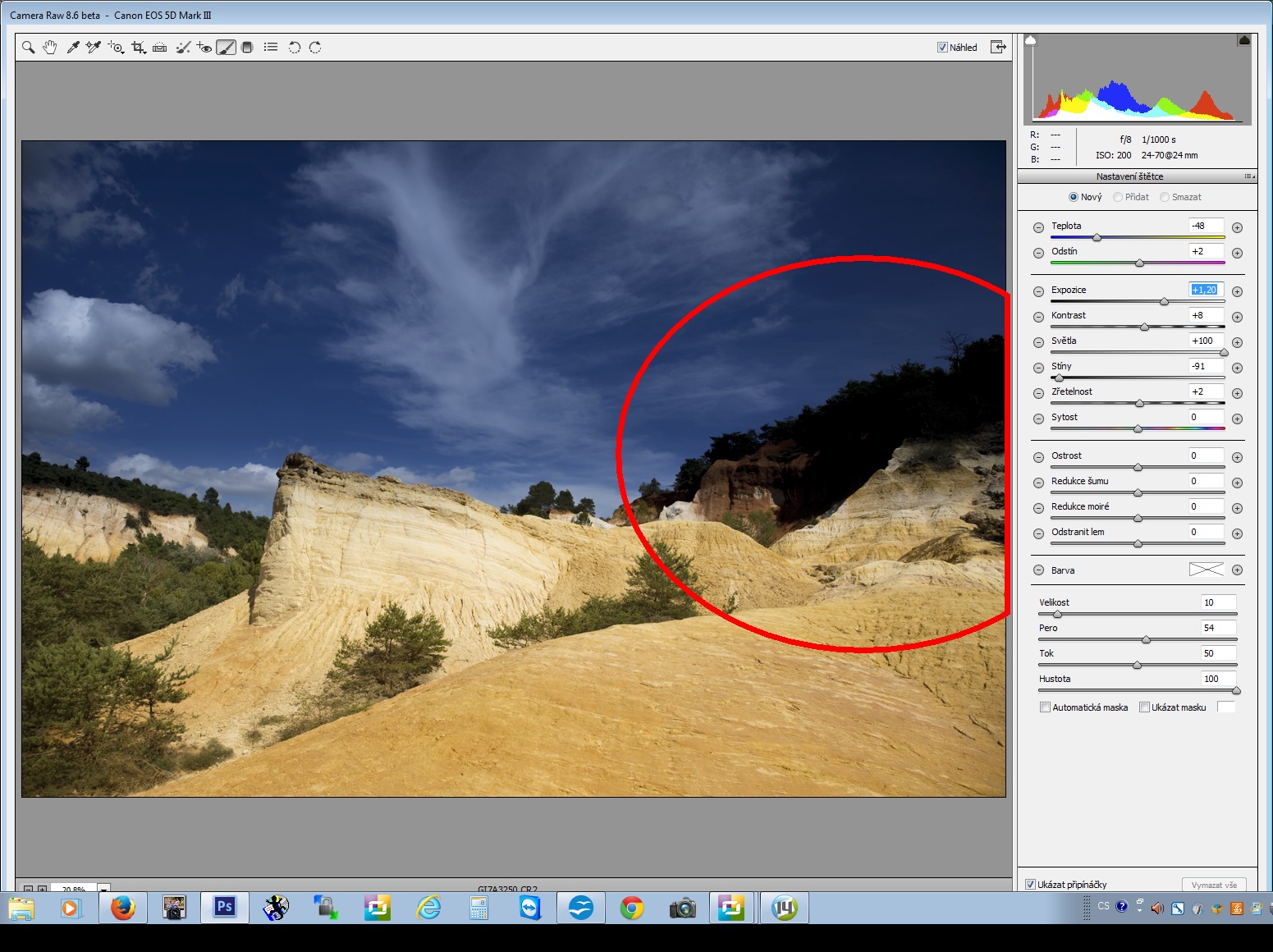Choose the Graduated Filter tool

(x=247, y=48)
